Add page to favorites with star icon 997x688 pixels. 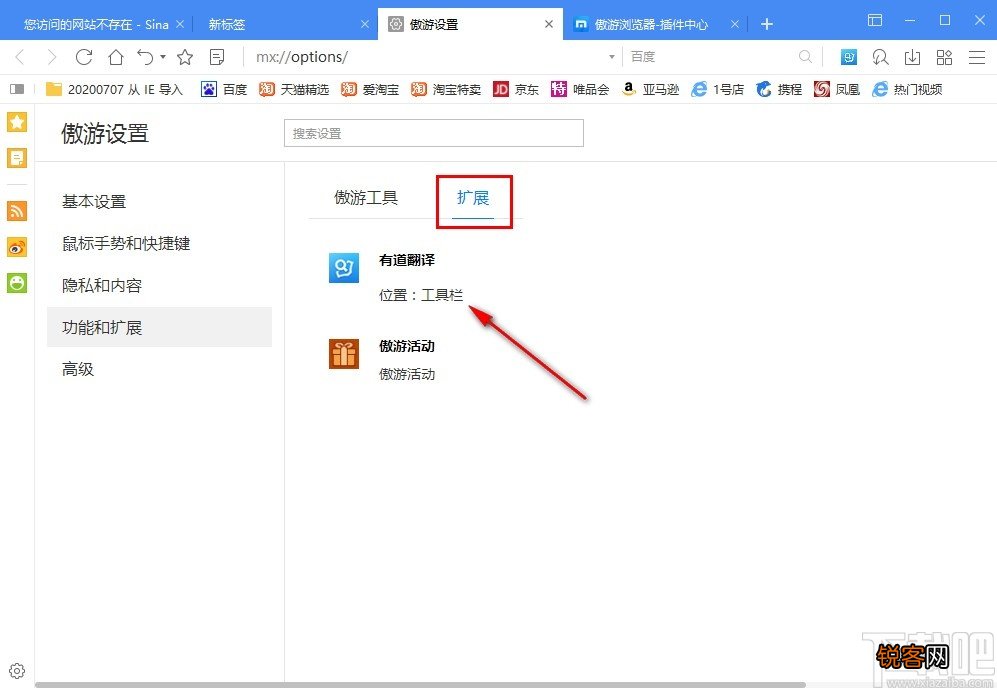click(185, 57)
